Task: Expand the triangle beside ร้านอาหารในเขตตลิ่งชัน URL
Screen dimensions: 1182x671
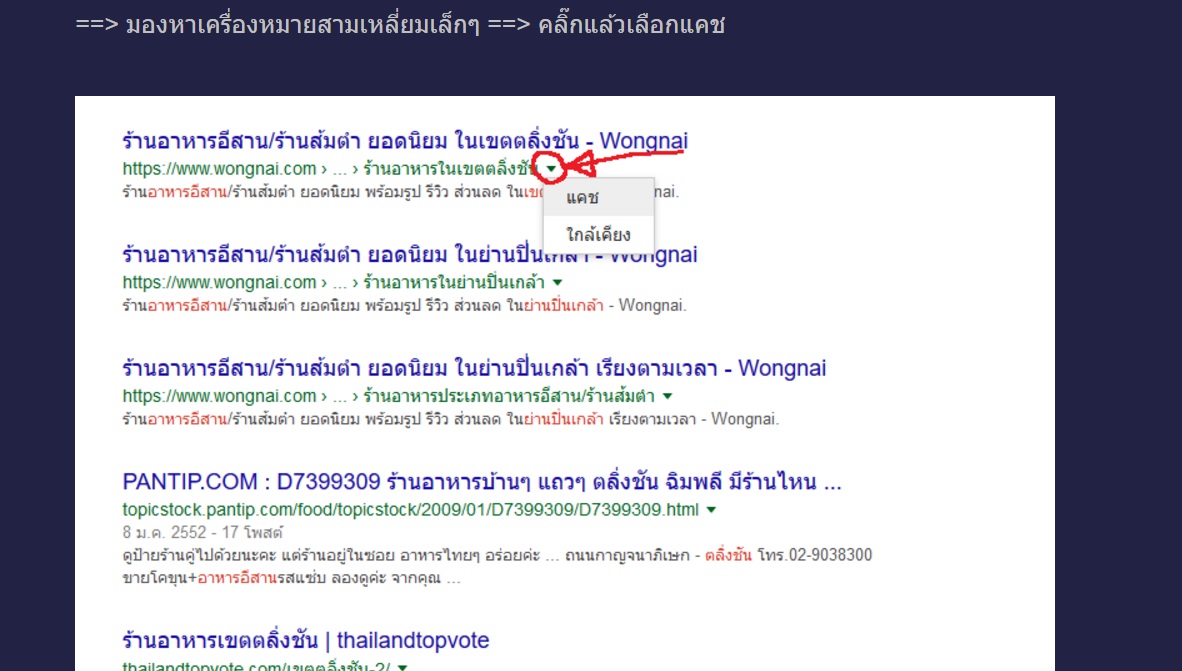Action: 552,169
